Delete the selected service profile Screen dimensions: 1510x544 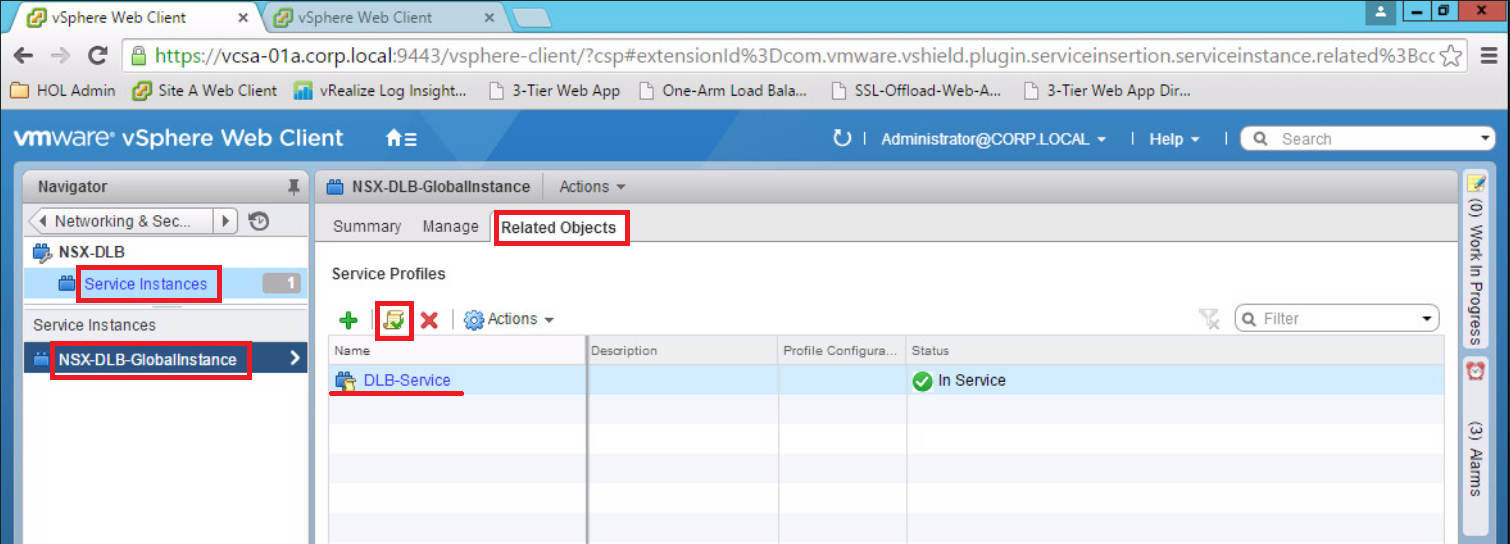click(x=429, y=320)
